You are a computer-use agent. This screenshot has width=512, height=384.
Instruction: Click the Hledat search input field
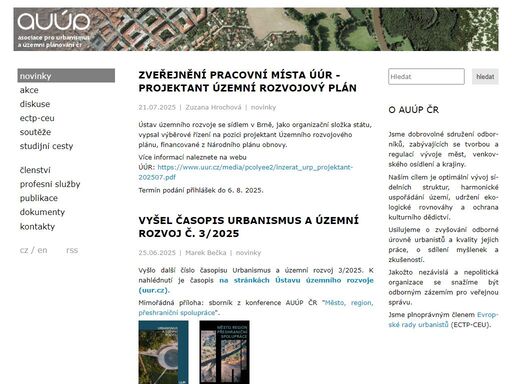426,76
